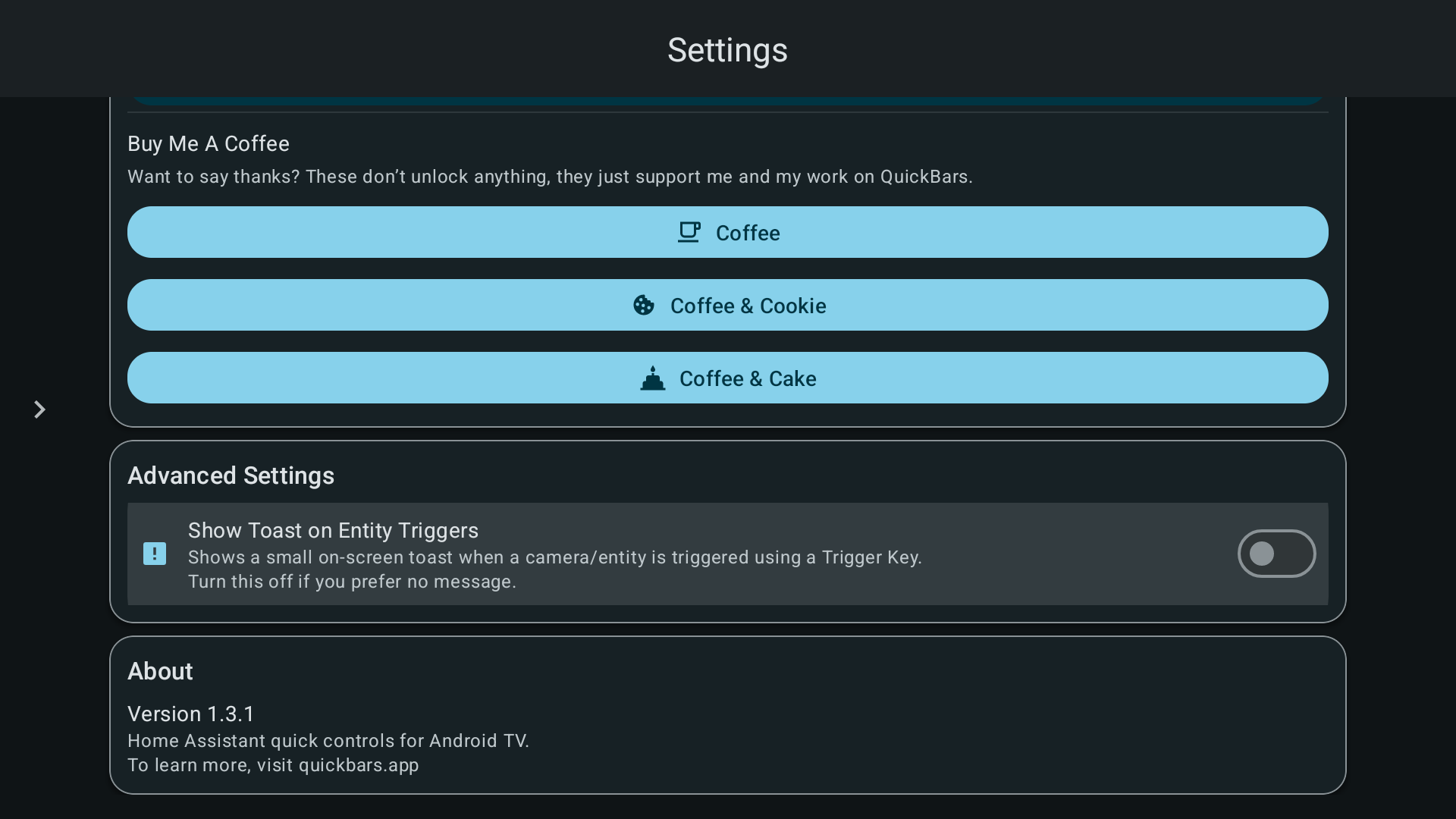Select the Version 1.3.1 entry
The height and width of the screenshot is (819, 1456).
(191, 714)
